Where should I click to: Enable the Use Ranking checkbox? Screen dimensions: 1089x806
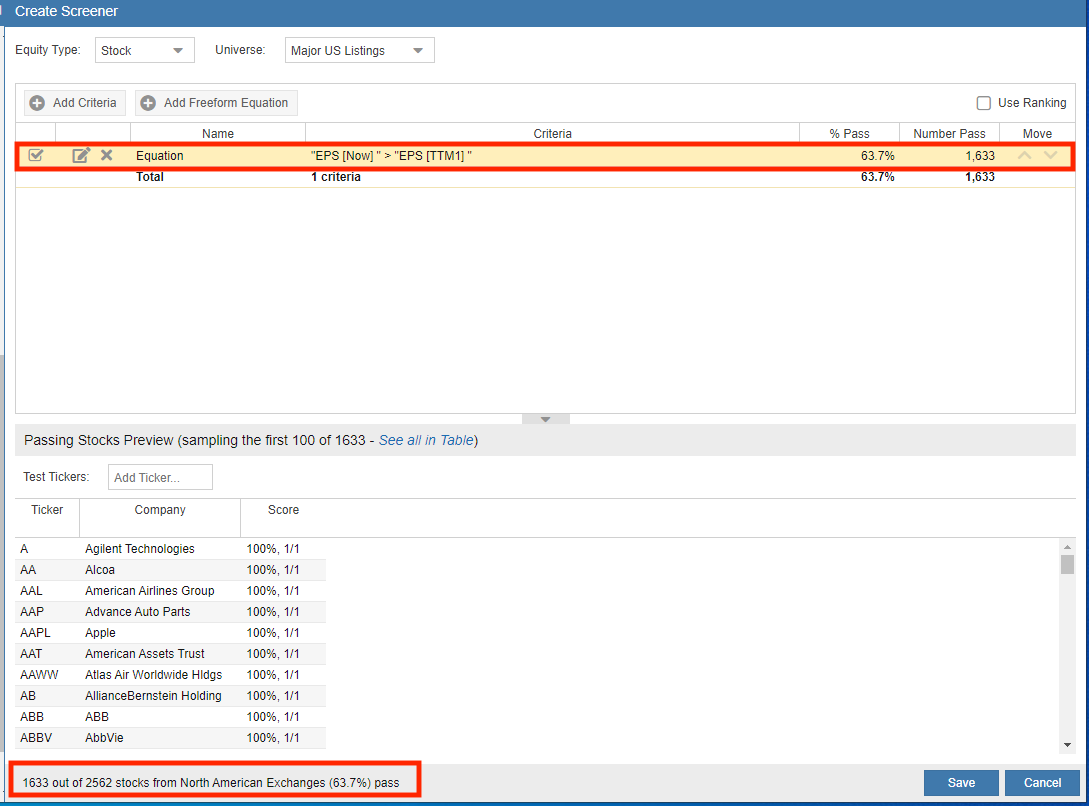tap(984, 103)
